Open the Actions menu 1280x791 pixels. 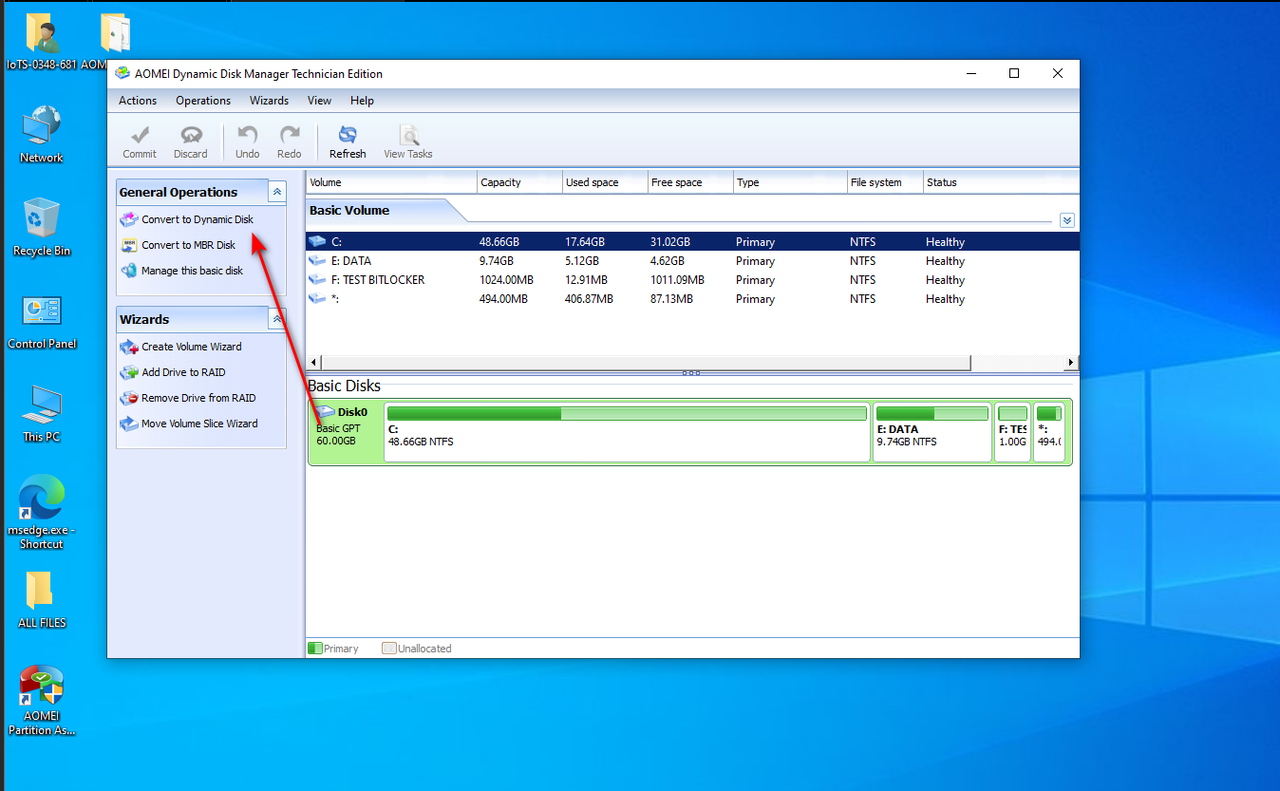[138, 100]
